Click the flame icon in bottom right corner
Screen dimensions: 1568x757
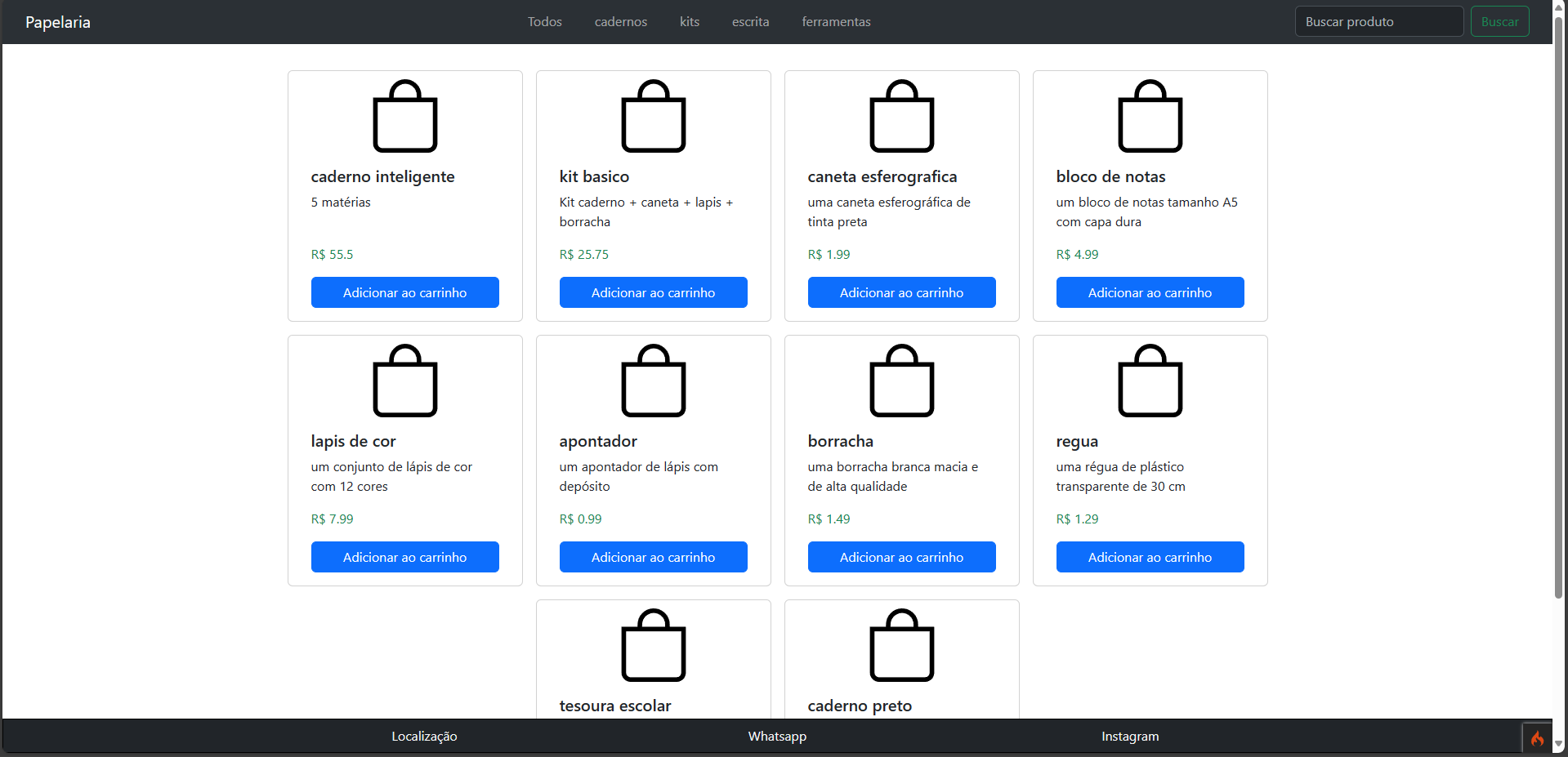tap(1537, 737)
